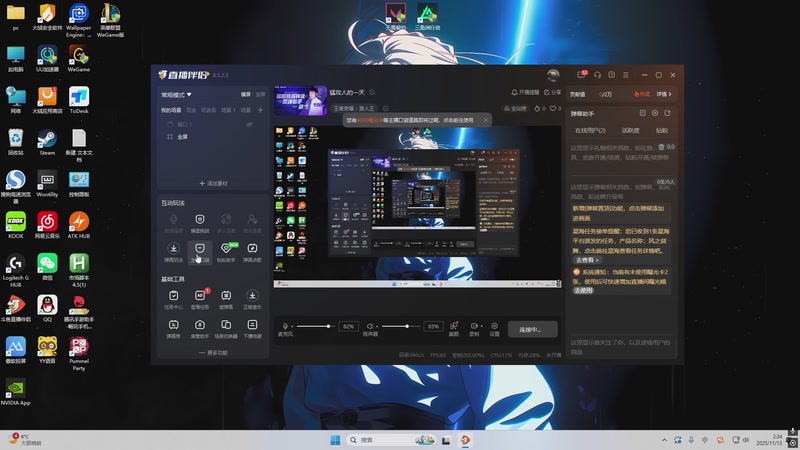Select the 场景 1 tab
This screenshot has width=800, height=450.
click(228, 110)
